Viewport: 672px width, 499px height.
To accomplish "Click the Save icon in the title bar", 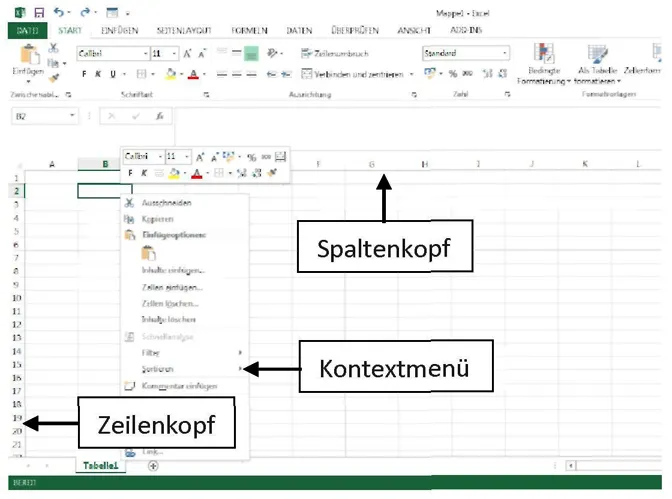I will tap(38, 13).
